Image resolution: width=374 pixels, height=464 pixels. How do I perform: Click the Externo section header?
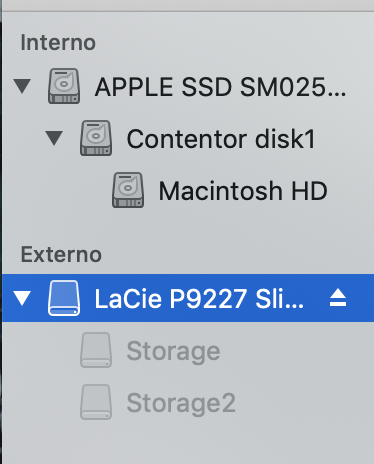[x=61, y=255]
